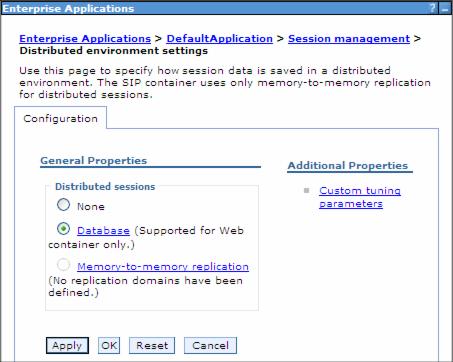Open the DefaultApplication breadcrumb link
This screenshot has width=453, height=362.
click(219, 39)
